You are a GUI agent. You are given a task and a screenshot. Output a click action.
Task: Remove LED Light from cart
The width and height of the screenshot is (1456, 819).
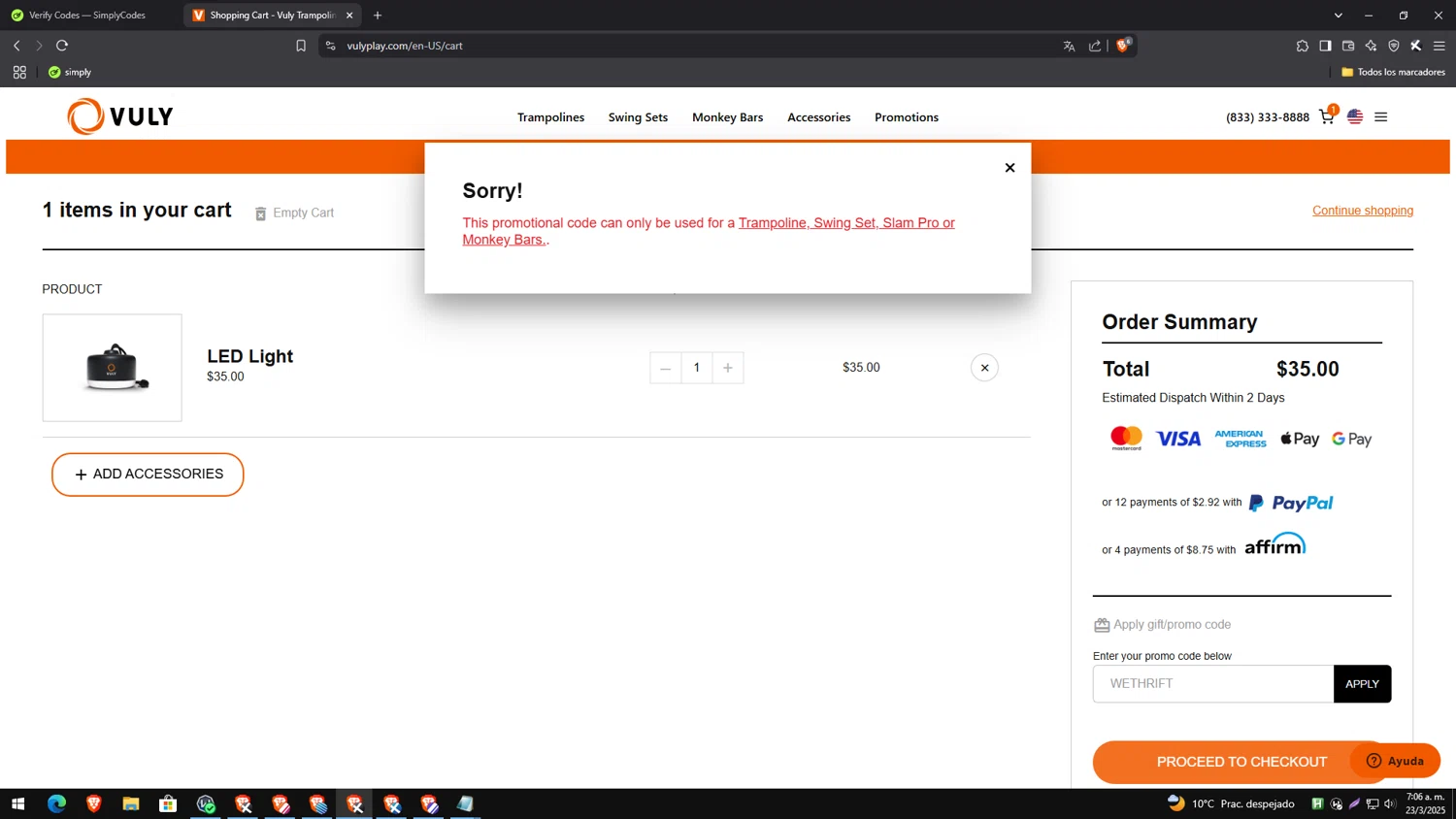pos(984,368)
